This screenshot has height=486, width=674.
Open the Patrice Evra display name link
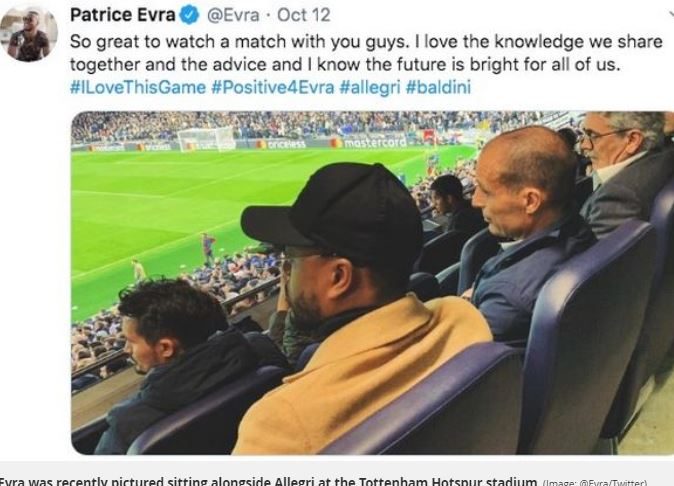tap(123, 15)
